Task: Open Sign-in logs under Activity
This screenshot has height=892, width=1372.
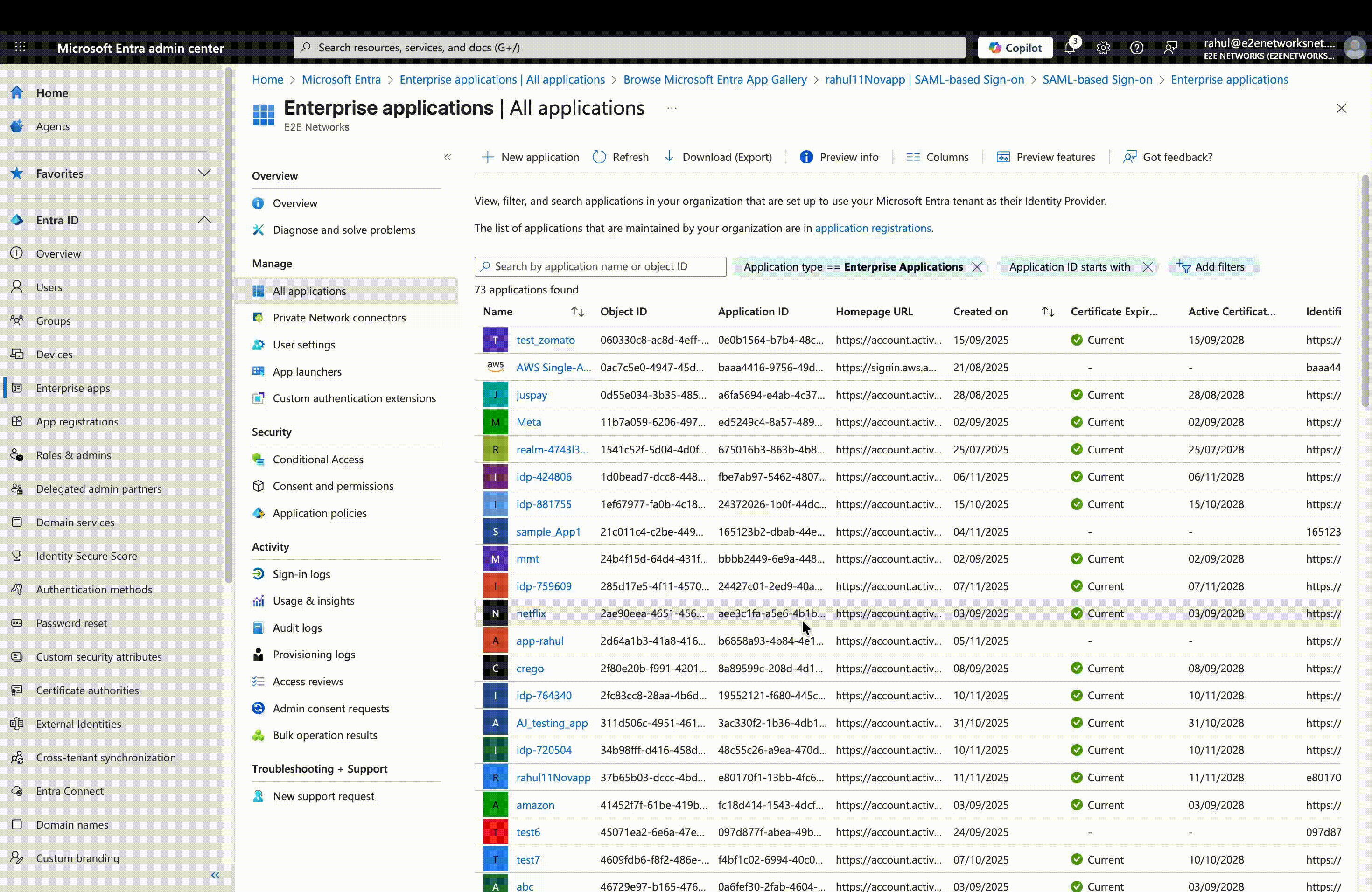Action: pos(302,573)
